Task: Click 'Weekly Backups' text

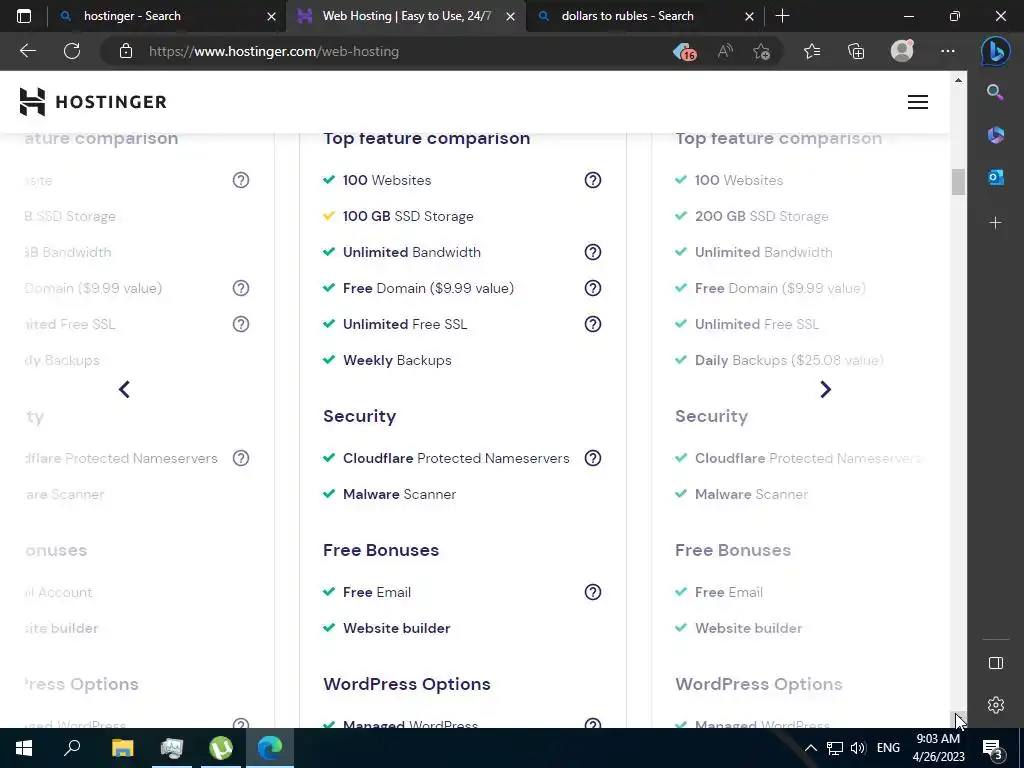Action: (397, 360)
